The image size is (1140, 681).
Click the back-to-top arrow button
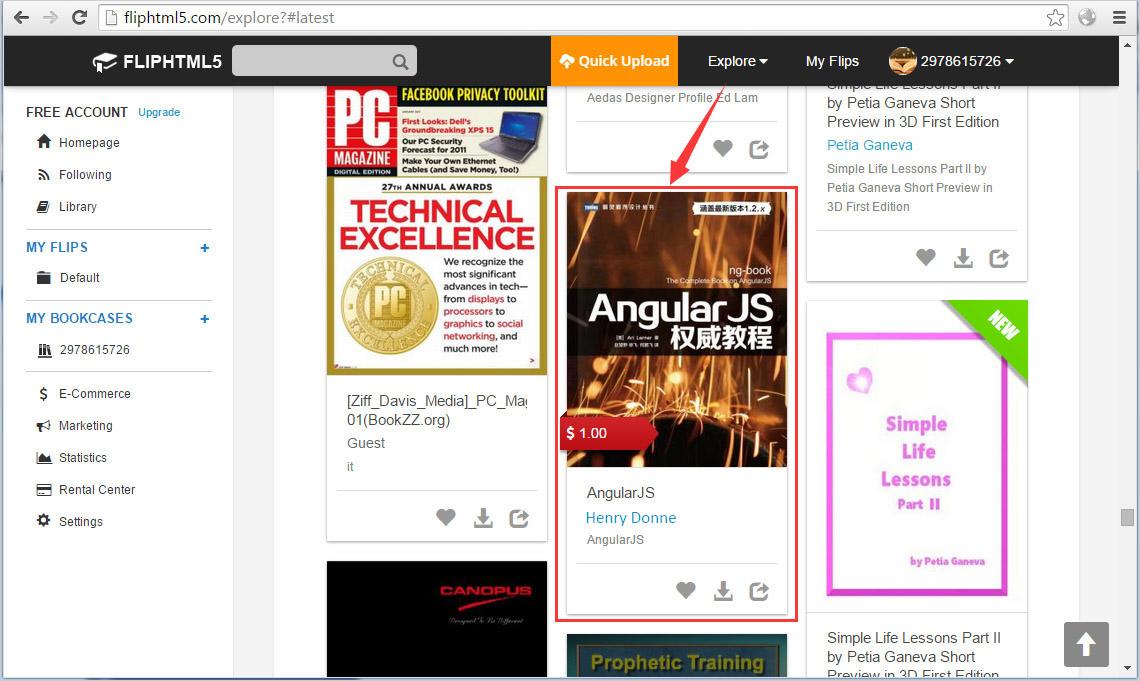[1086, 645]
